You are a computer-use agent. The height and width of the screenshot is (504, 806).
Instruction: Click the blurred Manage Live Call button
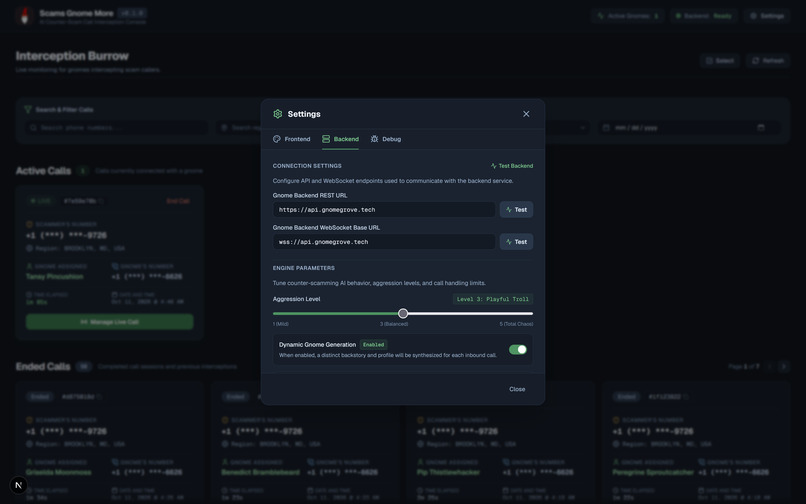[x=109, y=322]
